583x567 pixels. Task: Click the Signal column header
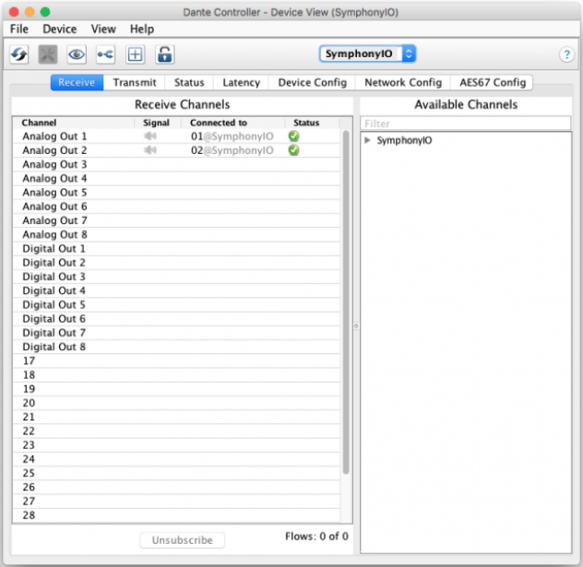[157, 123]
